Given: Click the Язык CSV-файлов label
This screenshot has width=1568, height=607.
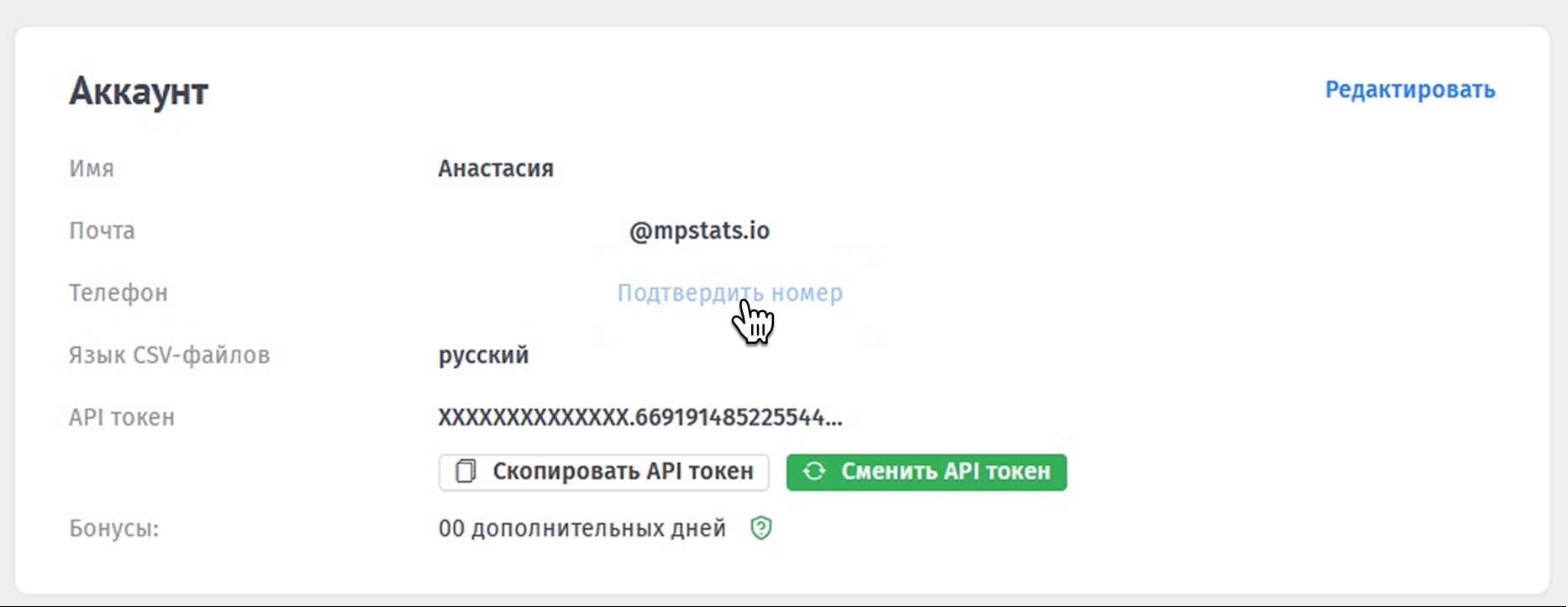Looking at the screenshot, I should click(169, 355).
